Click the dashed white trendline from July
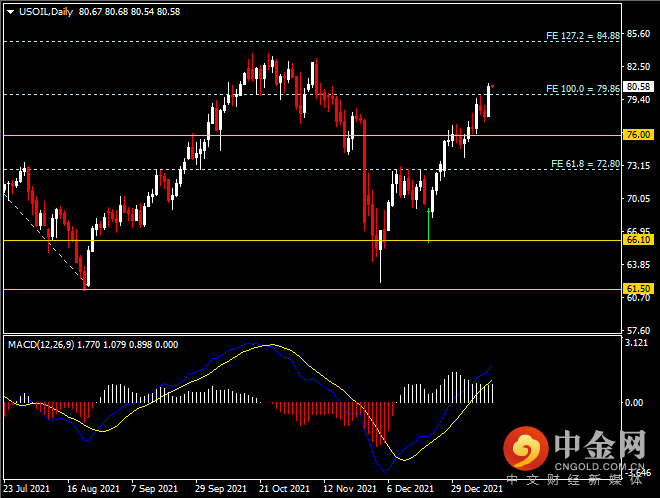660x498 pixels. click(44, 238)
